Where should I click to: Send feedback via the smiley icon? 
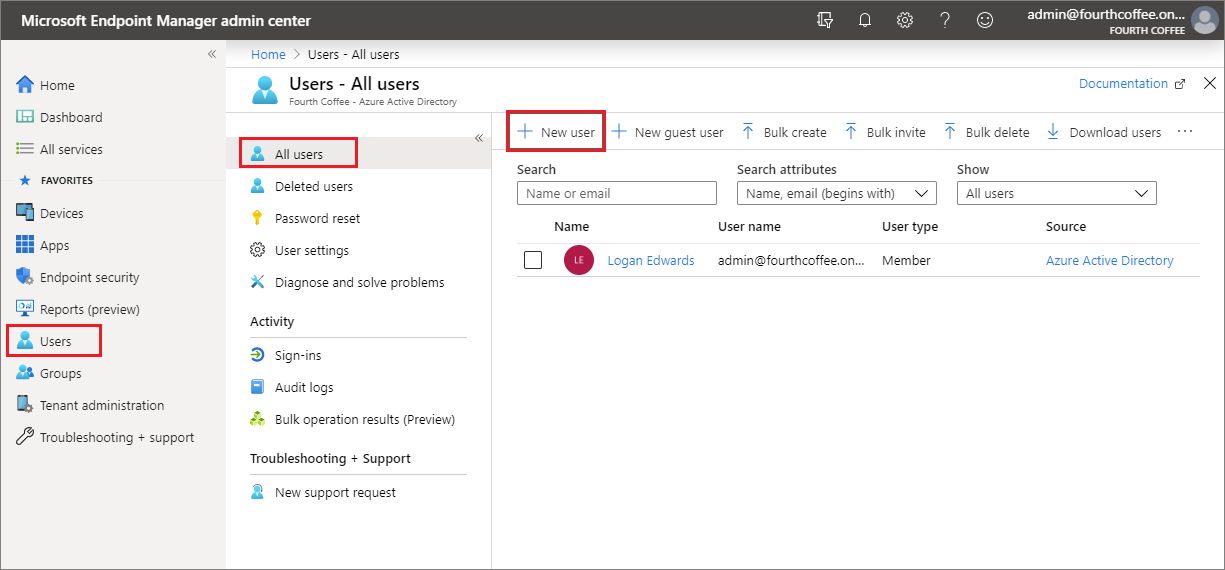pyautogui.click(x=985, y=20)
